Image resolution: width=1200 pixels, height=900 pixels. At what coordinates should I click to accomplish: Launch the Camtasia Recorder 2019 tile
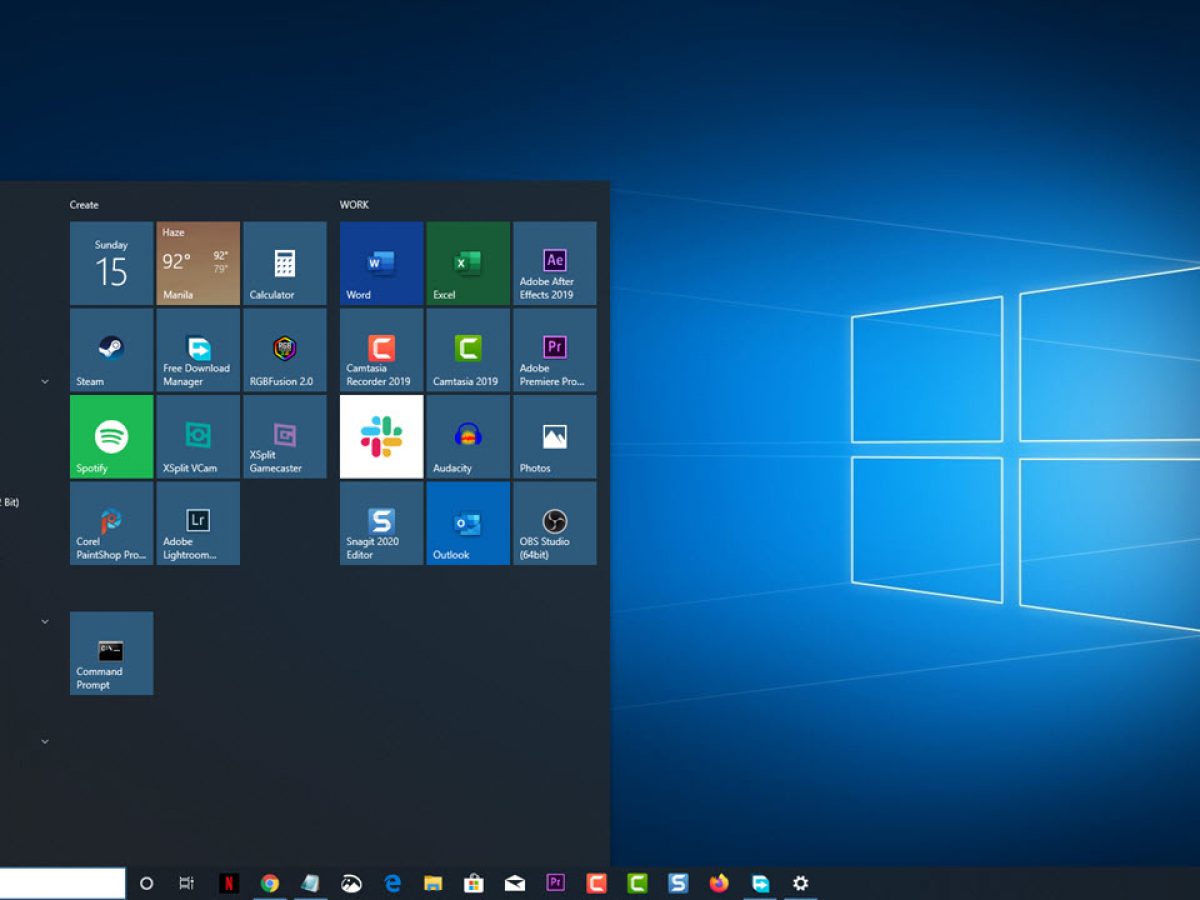pos(381,350)
